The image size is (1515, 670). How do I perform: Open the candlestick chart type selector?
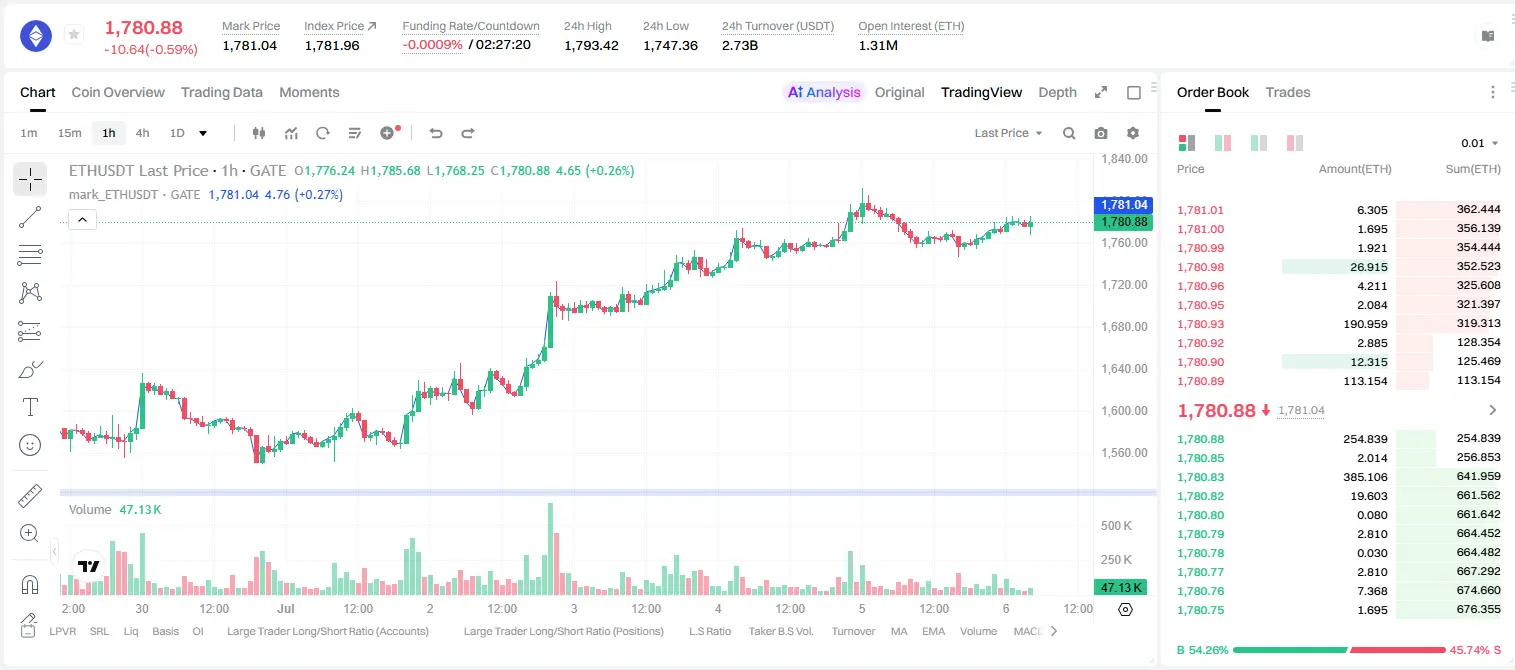pos(259,133)
